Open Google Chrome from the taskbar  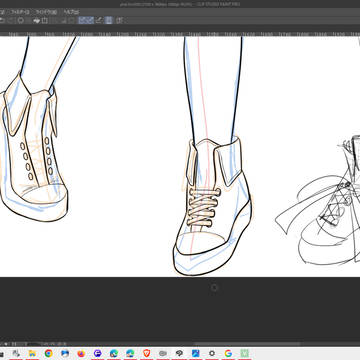click(x=49, y=353)
